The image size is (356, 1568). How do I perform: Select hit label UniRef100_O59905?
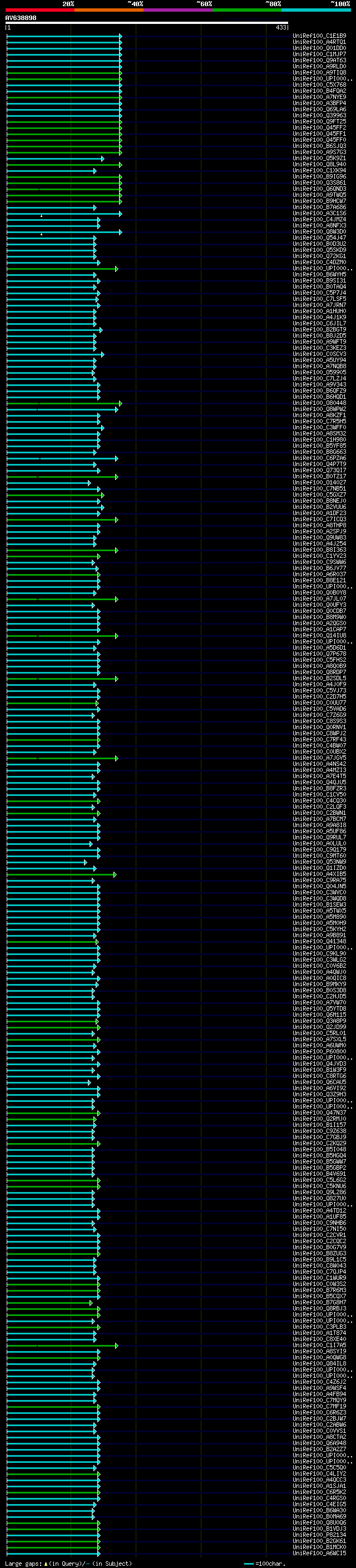pos(319,372)
